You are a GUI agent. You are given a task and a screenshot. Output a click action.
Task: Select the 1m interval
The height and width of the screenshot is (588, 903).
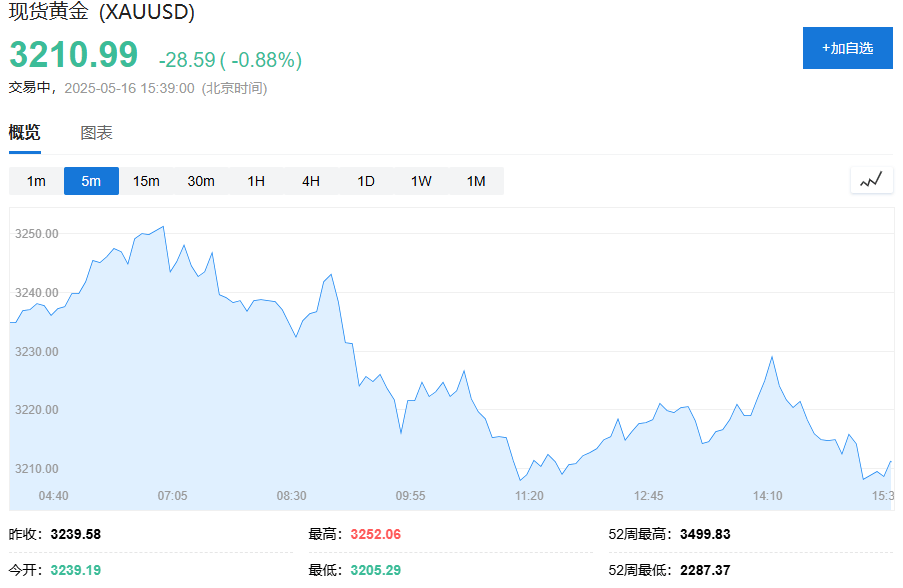36,181
